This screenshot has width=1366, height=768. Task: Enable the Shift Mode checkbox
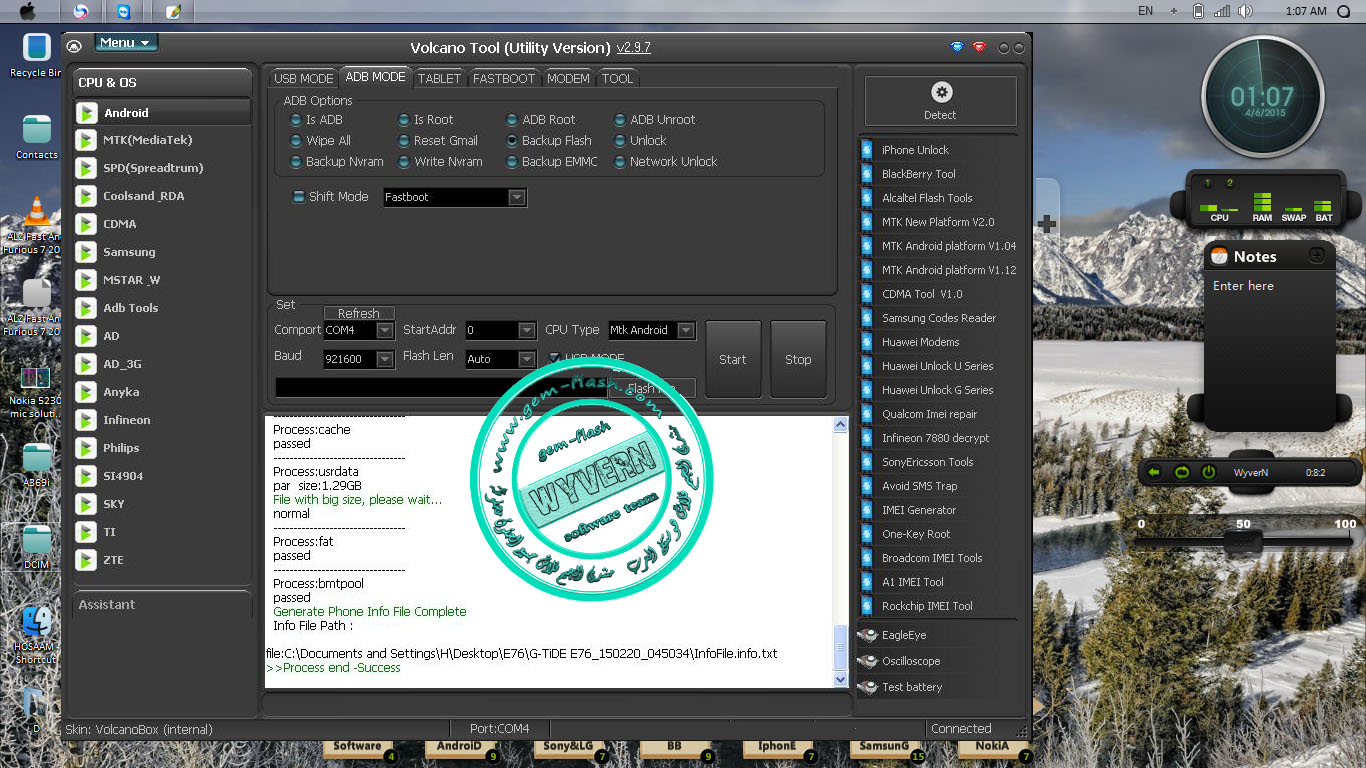(x=299, y=197)
